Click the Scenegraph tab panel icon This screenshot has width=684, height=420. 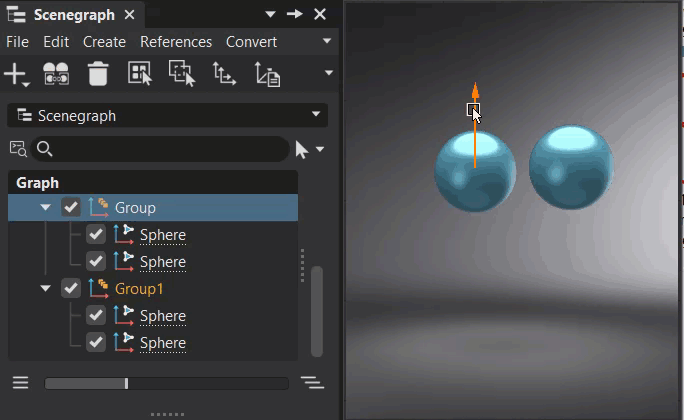(x=17, y=14)
